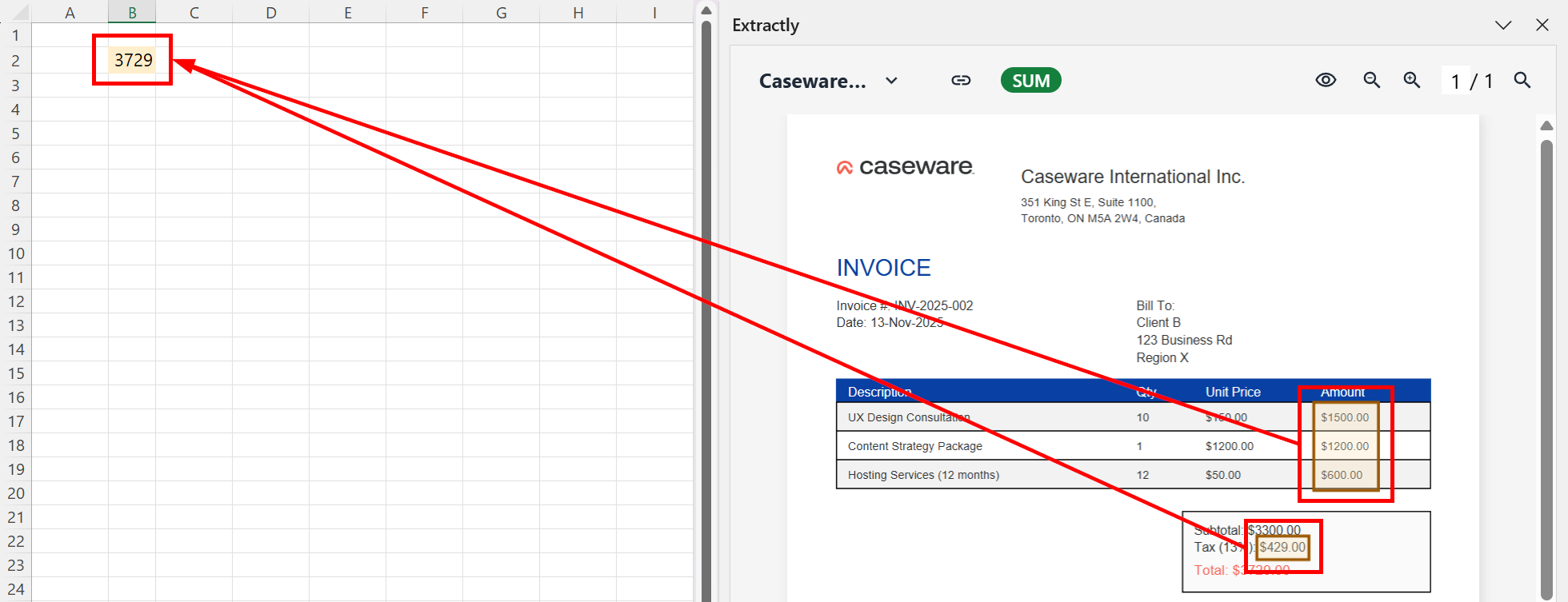Click the zoom in magnifier icon
Viewport: 1568px width, 602px height.
(1412, 81)
